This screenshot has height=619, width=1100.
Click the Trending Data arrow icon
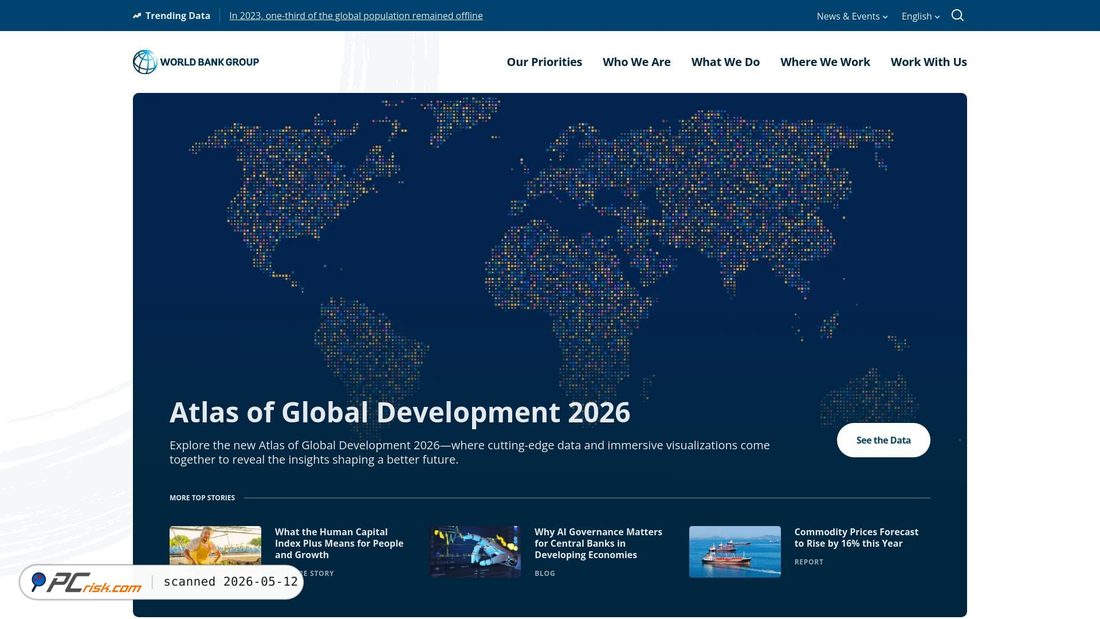[x=137, y=15]
